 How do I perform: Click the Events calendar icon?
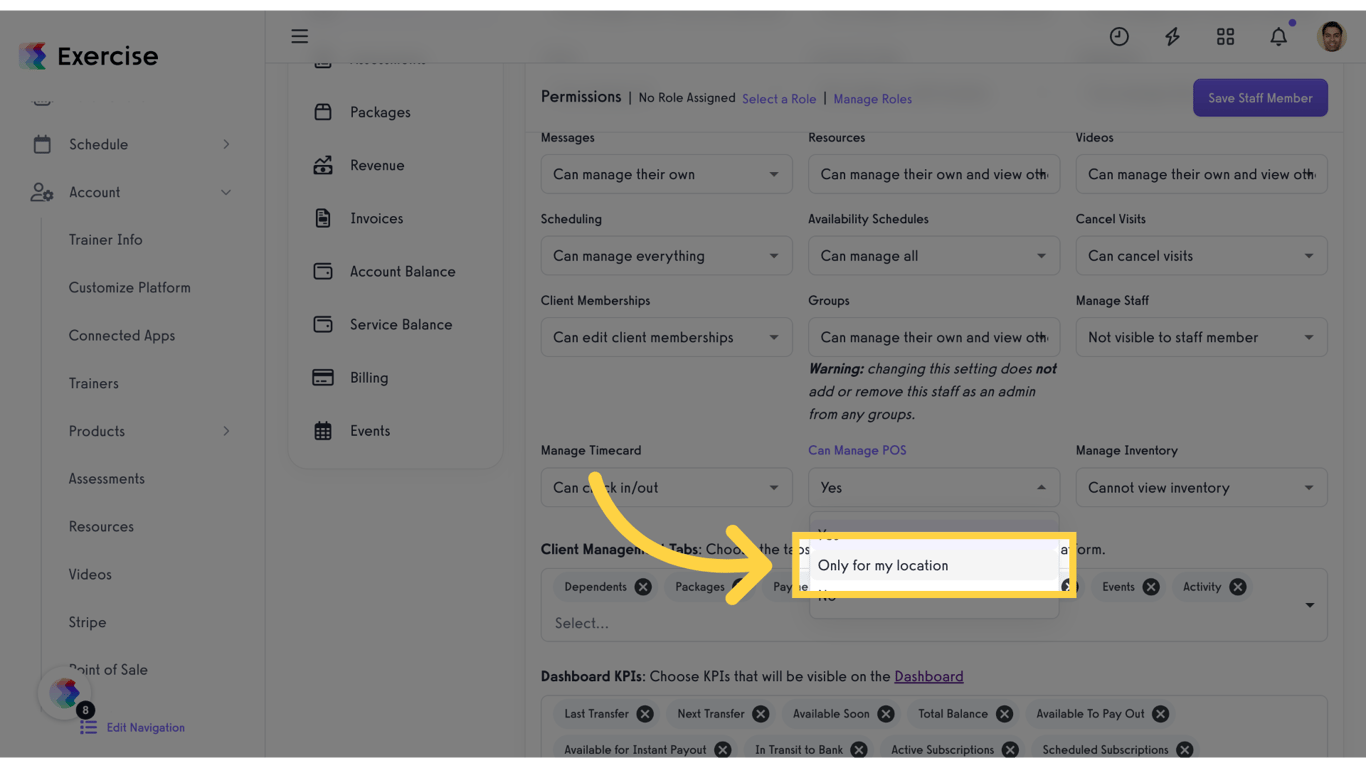click(323, 431)
